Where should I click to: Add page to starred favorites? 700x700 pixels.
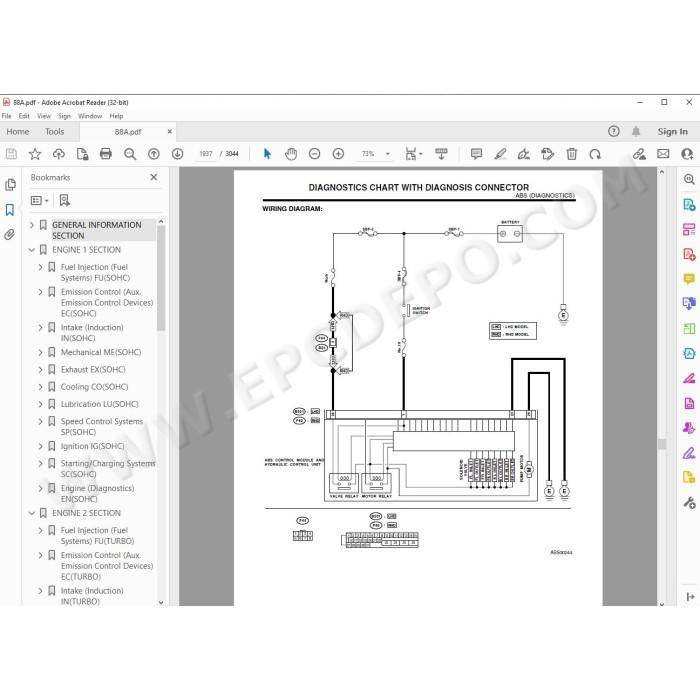coord(35,154)
